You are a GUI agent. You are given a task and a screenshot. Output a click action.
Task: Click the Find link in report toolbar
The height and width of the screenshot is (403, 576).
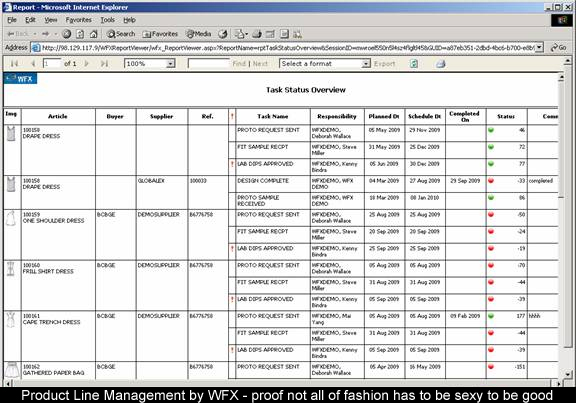click(x=239, y=64)
